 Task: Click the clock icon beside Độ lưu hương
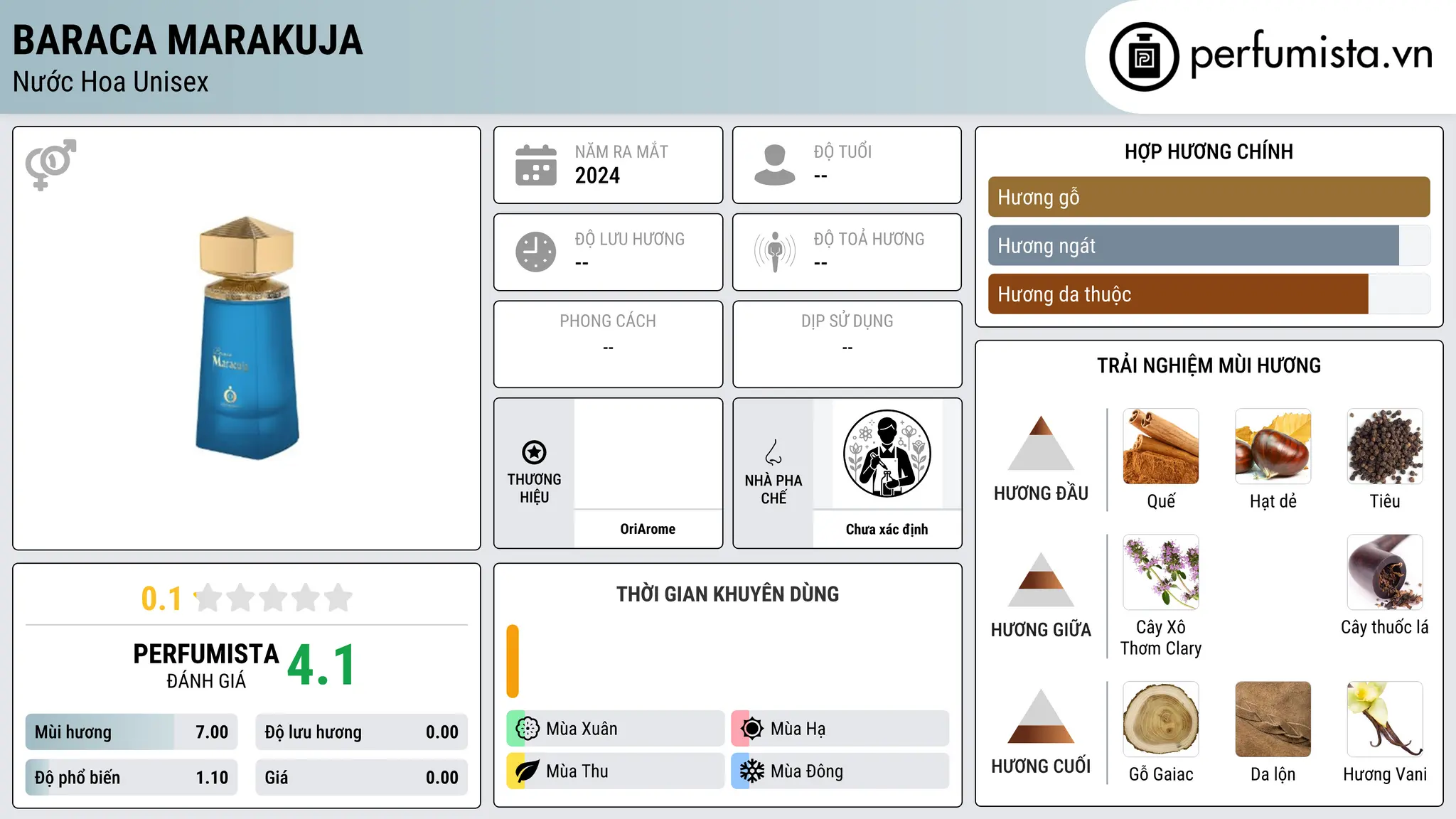pos(536,252)
